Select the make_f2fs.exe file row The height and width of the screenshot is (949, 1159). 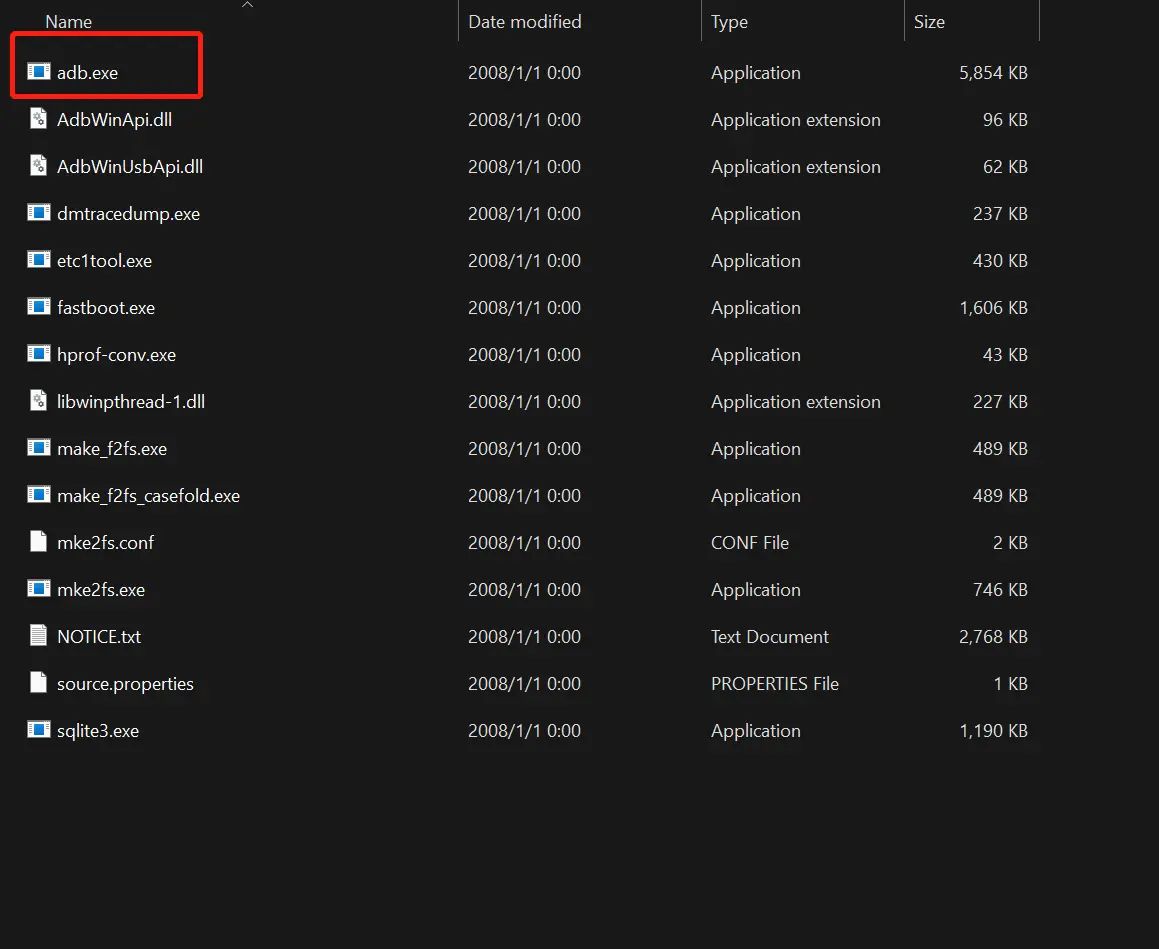click(x=110, y=448)
